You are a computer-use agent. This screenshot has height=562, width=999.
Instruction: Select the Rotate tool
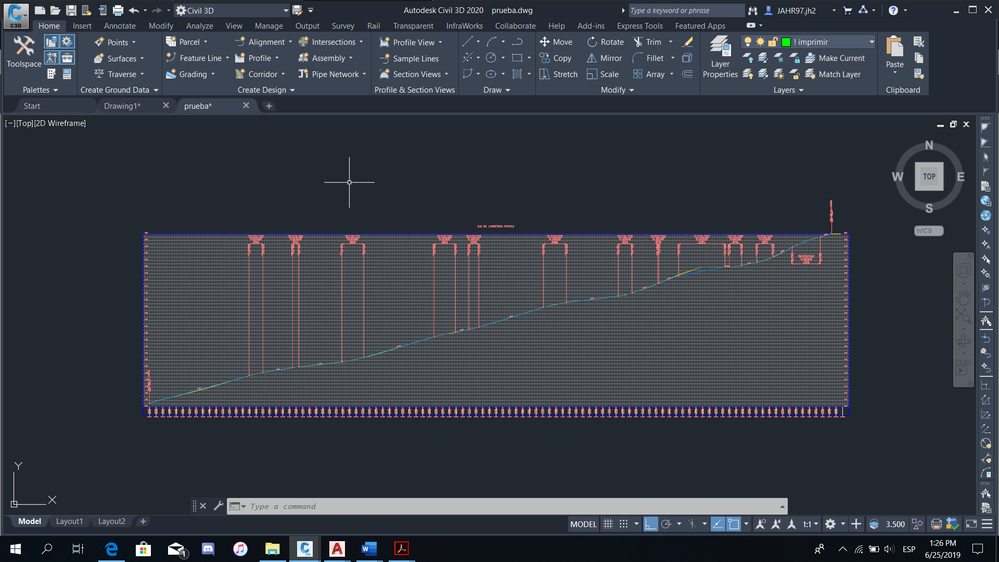point(605,42)
